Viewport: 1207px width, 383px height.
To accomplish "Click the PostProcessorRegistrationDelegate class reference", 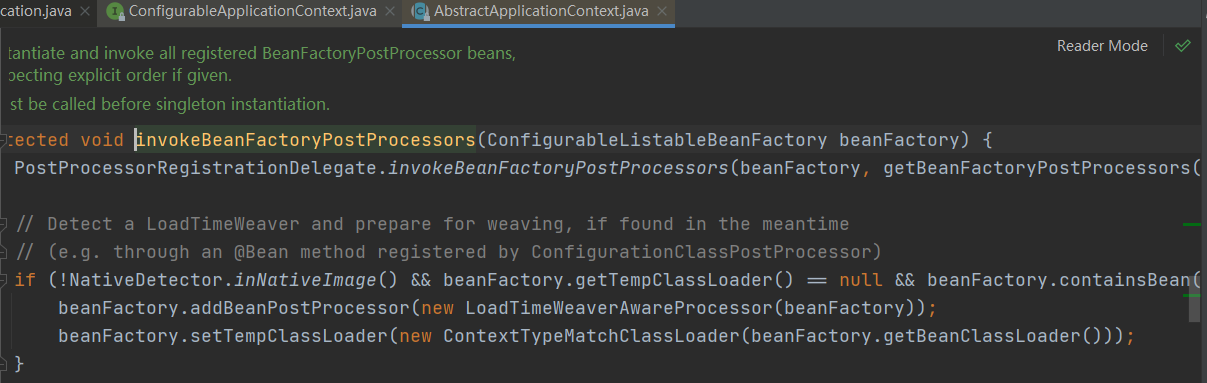I will [x=197, y=167].
